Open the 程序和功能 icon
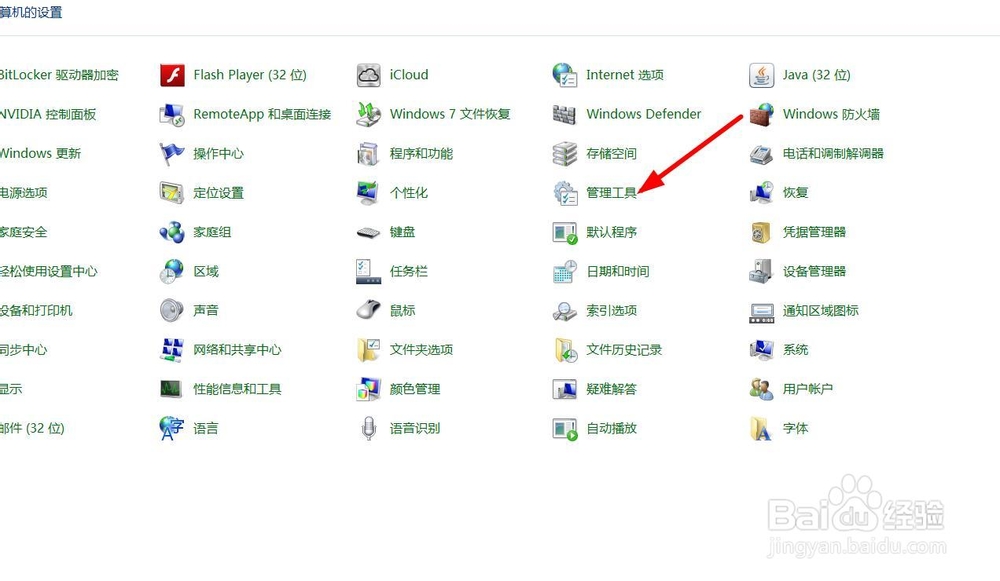The width and height of the screenshot is (1000, 581). (369, 154)
